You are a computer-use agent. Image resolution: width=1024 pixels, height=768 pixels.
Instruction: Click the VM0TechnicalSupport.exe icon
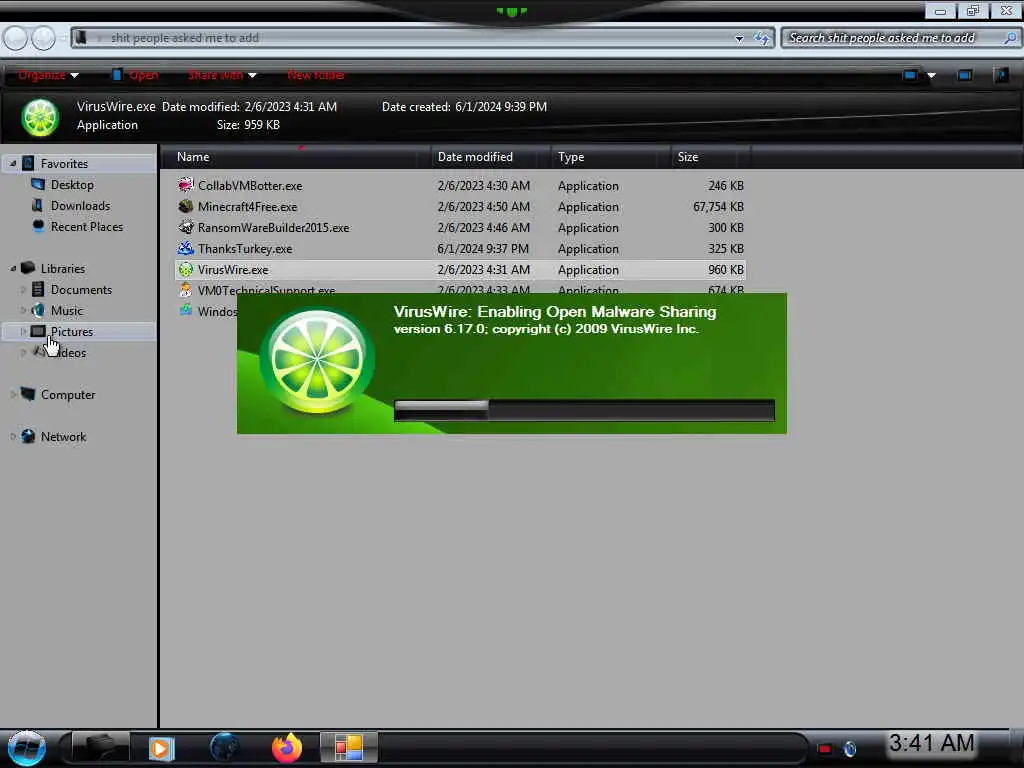click(x=185, y=290)
